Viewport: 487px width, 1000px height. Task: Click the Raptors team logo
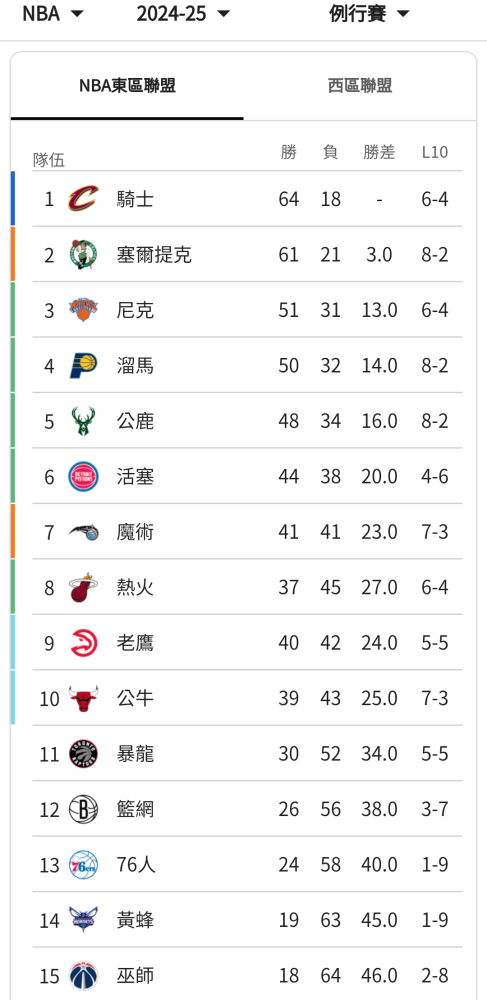click(x=84, y=754)
